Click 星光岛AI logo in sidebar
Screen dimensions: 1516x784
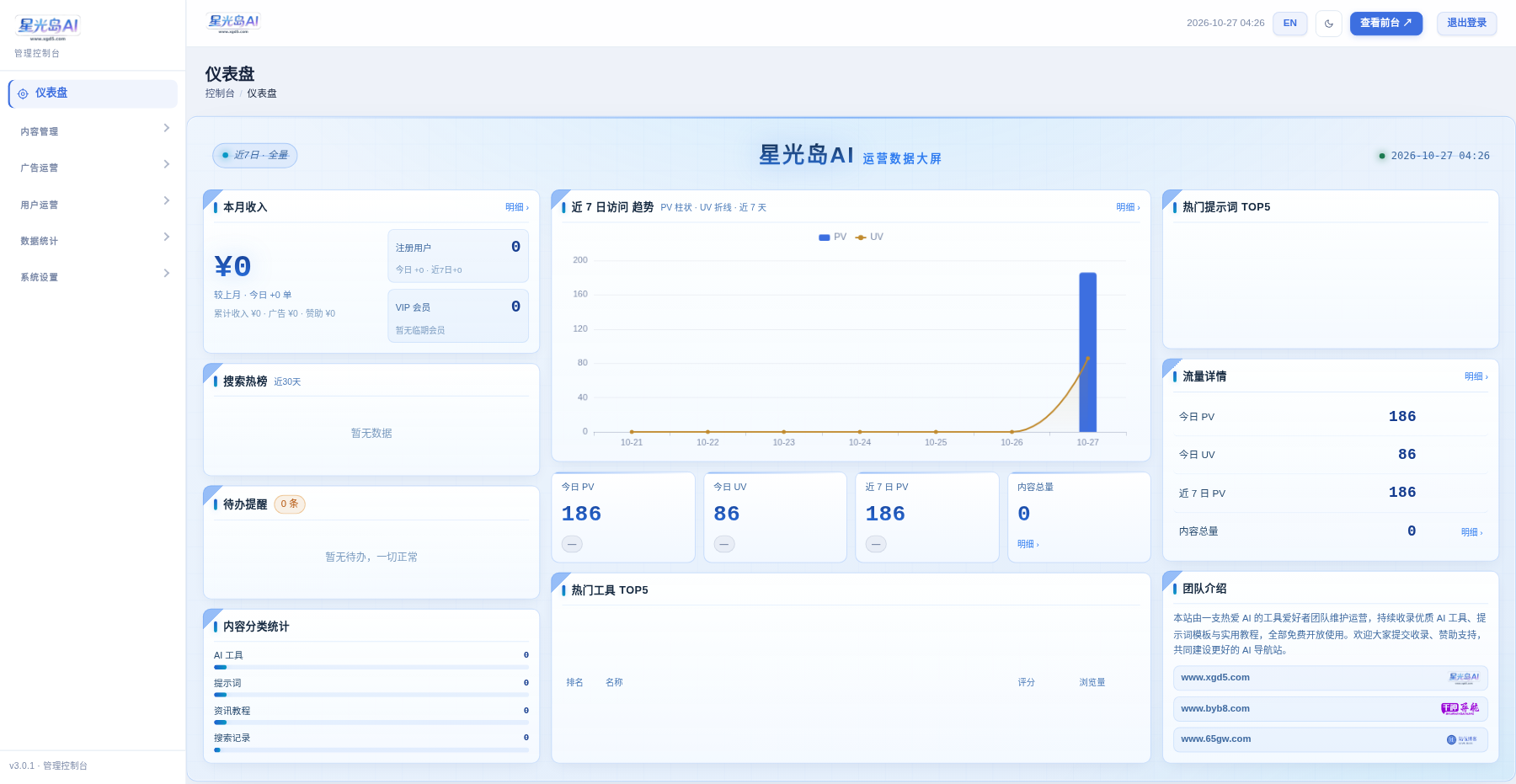48,28
